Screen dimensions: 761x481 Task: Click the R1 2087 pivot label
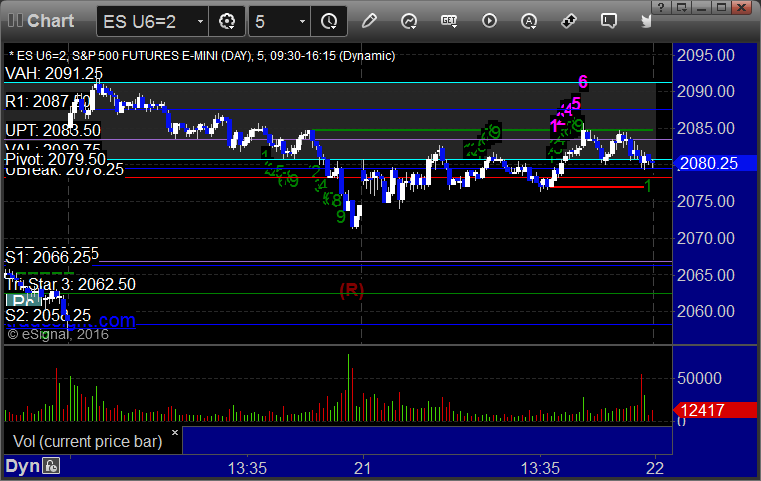47,101
